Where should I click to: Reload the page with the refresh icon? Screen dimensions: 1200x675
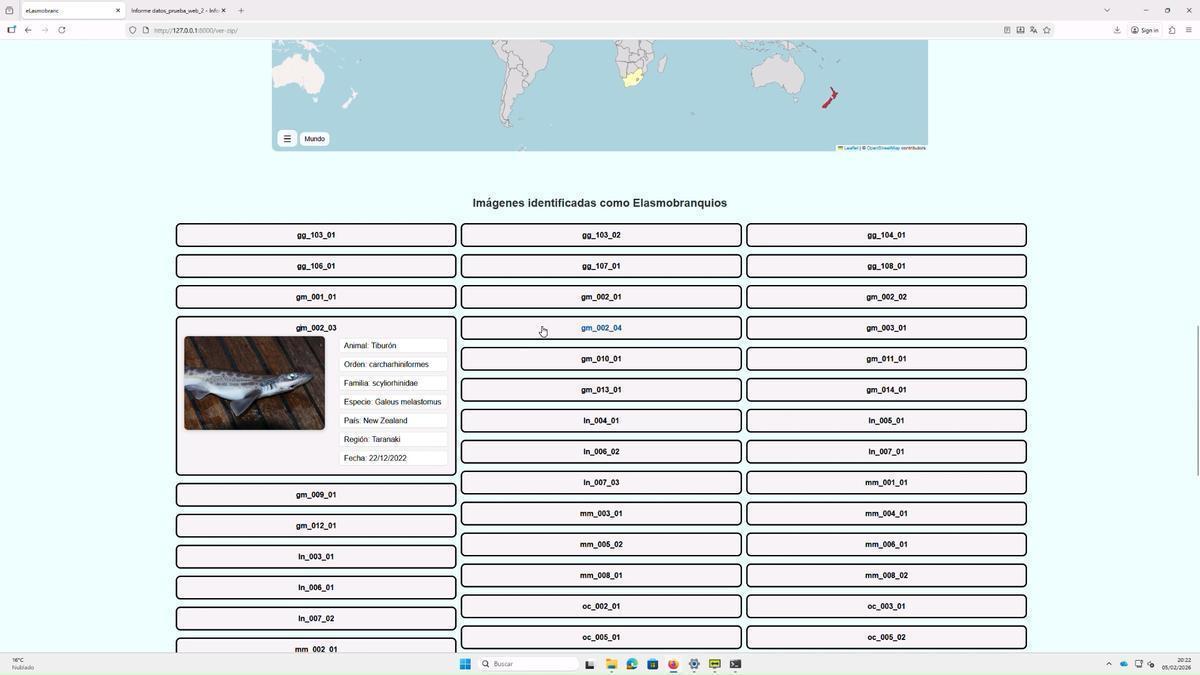tap(62, 30)
